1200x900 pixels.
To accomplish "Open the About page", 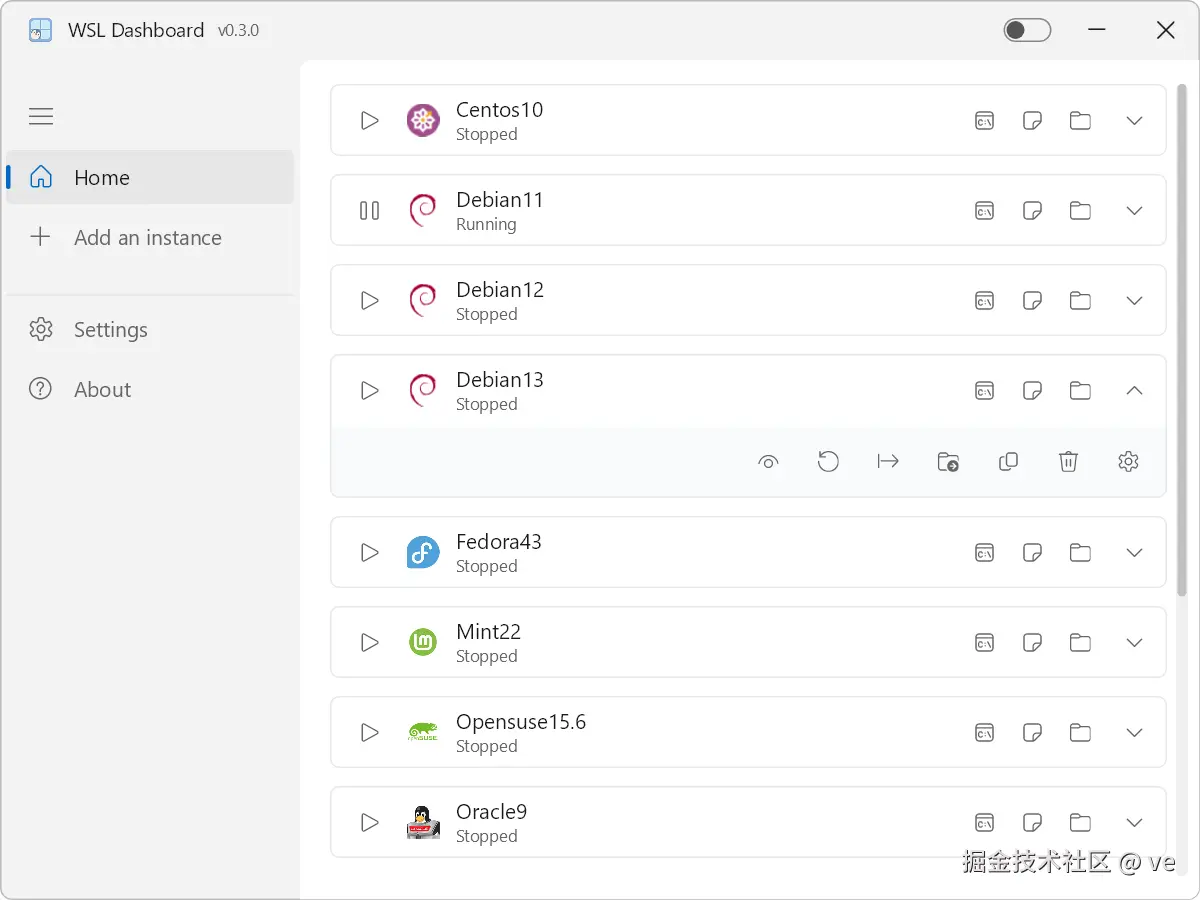I will 150,390.
